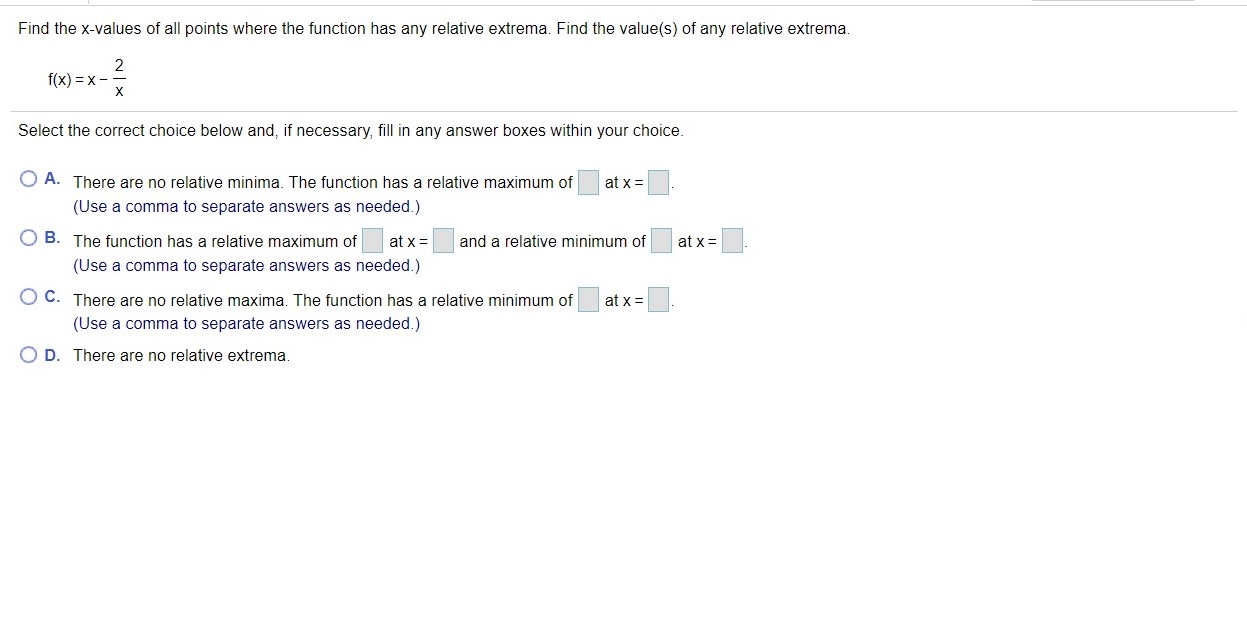The width and height of the screenshot is (1247, 628).
Task: Click the x-value box in choice A
Action: 657,182
